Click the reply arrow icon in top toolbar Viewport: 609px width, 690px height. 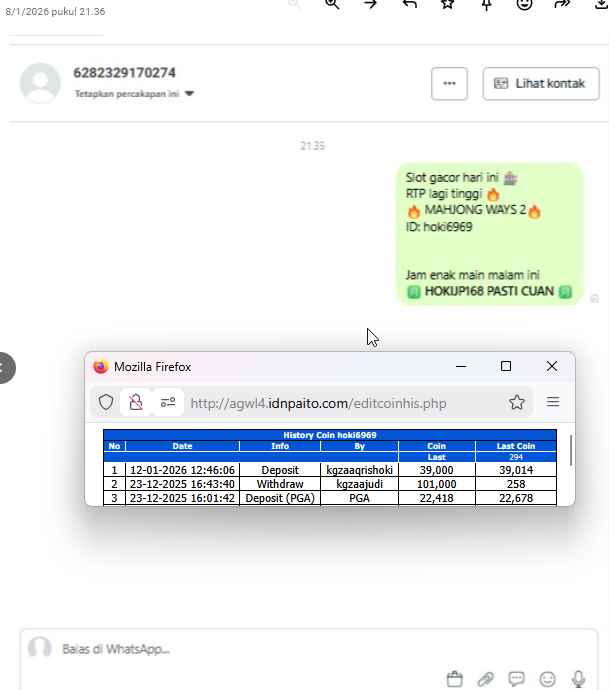point(409,4)
